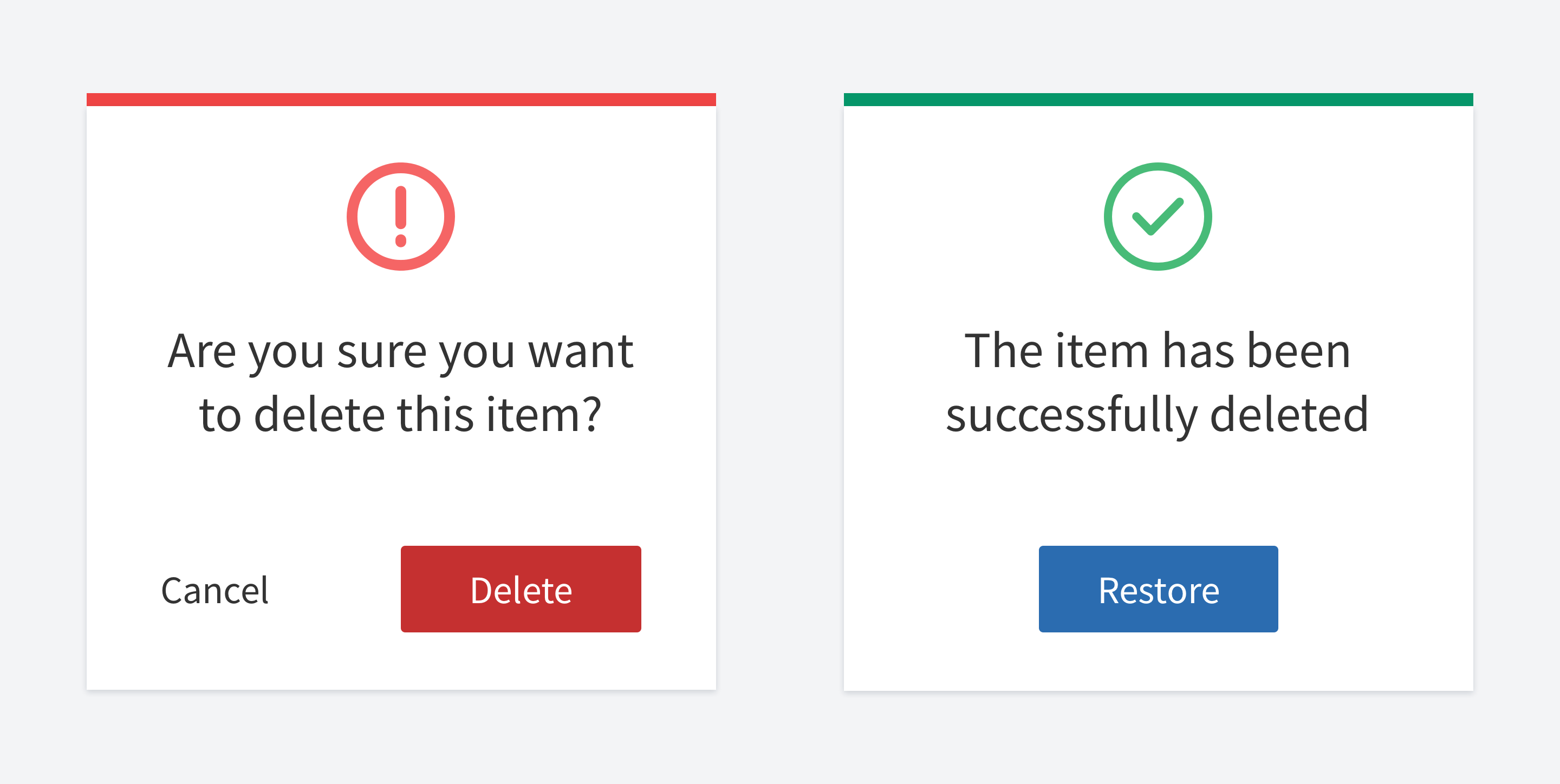The width and height of the screenshot is (1560, 784).
Task: Click the 'Are you sure you want' text line
Action: (x=400, y=352)
